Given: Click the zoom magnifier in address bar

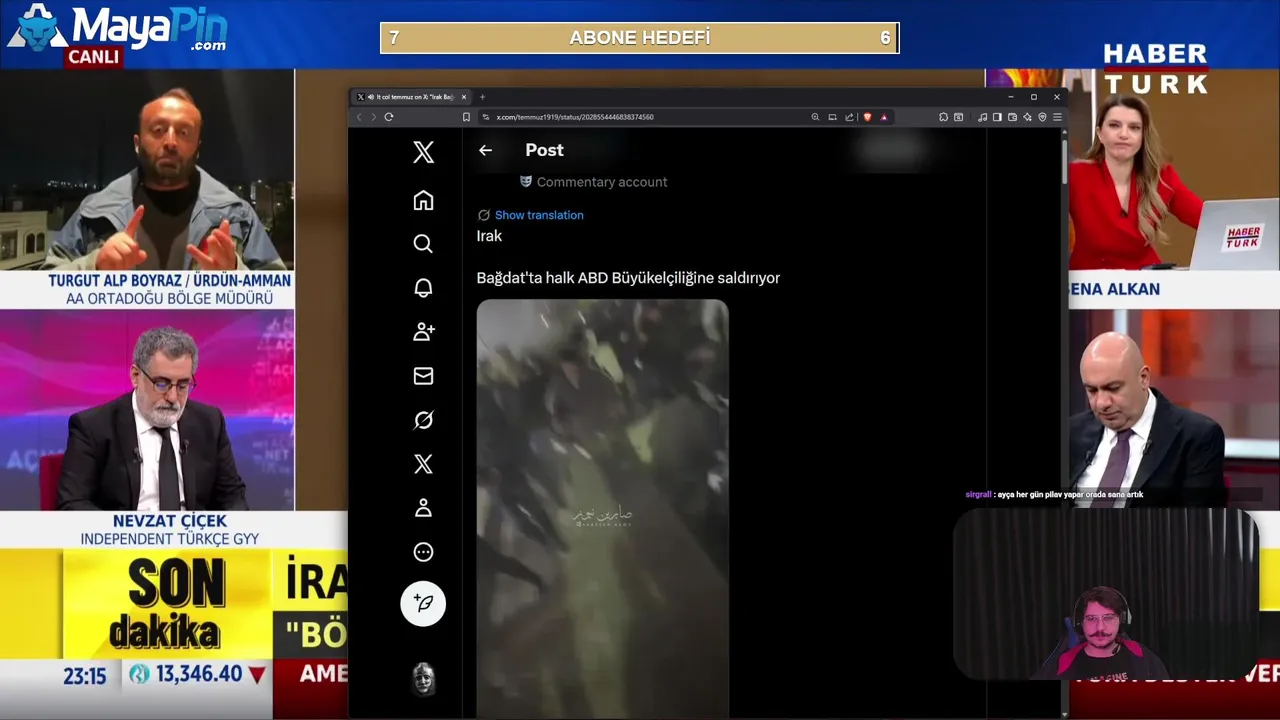Looking at the screenshot, I should [815, 117].
